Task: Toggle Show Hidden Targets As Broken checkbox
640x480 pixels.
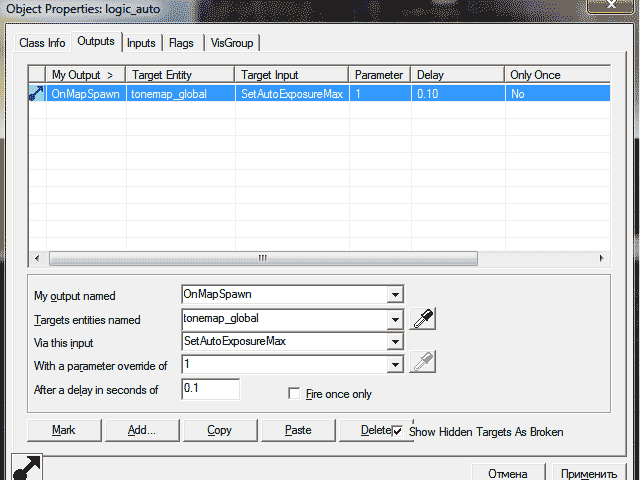Action: 398,431
